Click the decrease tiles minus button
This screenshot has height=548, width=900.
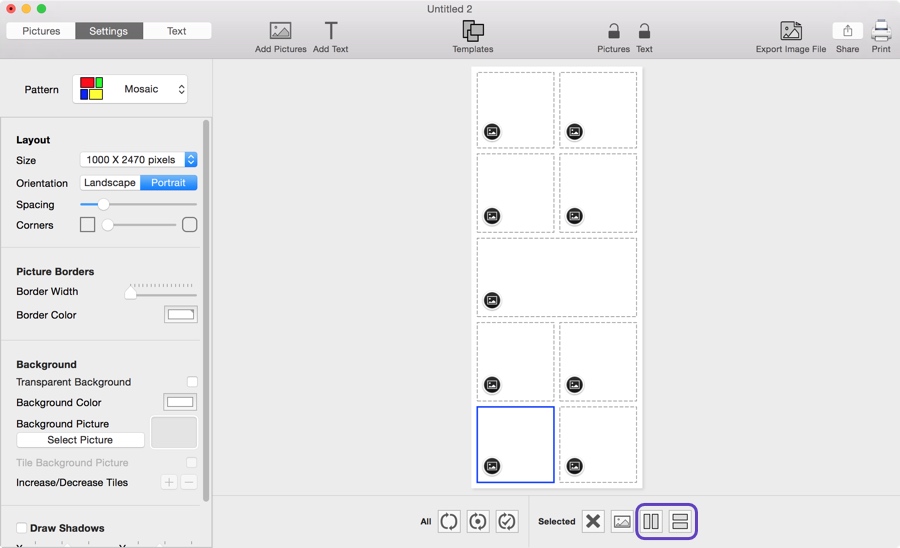point(189,483)
